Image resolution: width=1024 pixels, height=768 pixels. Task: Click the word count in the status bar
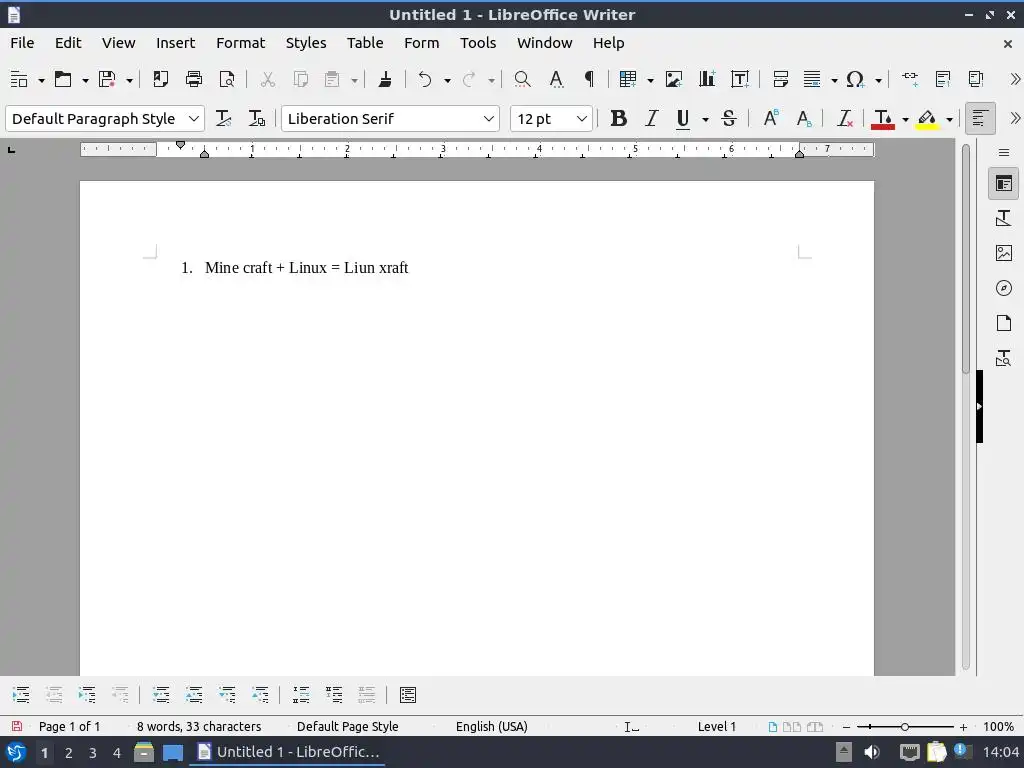(x=199, y=726)
